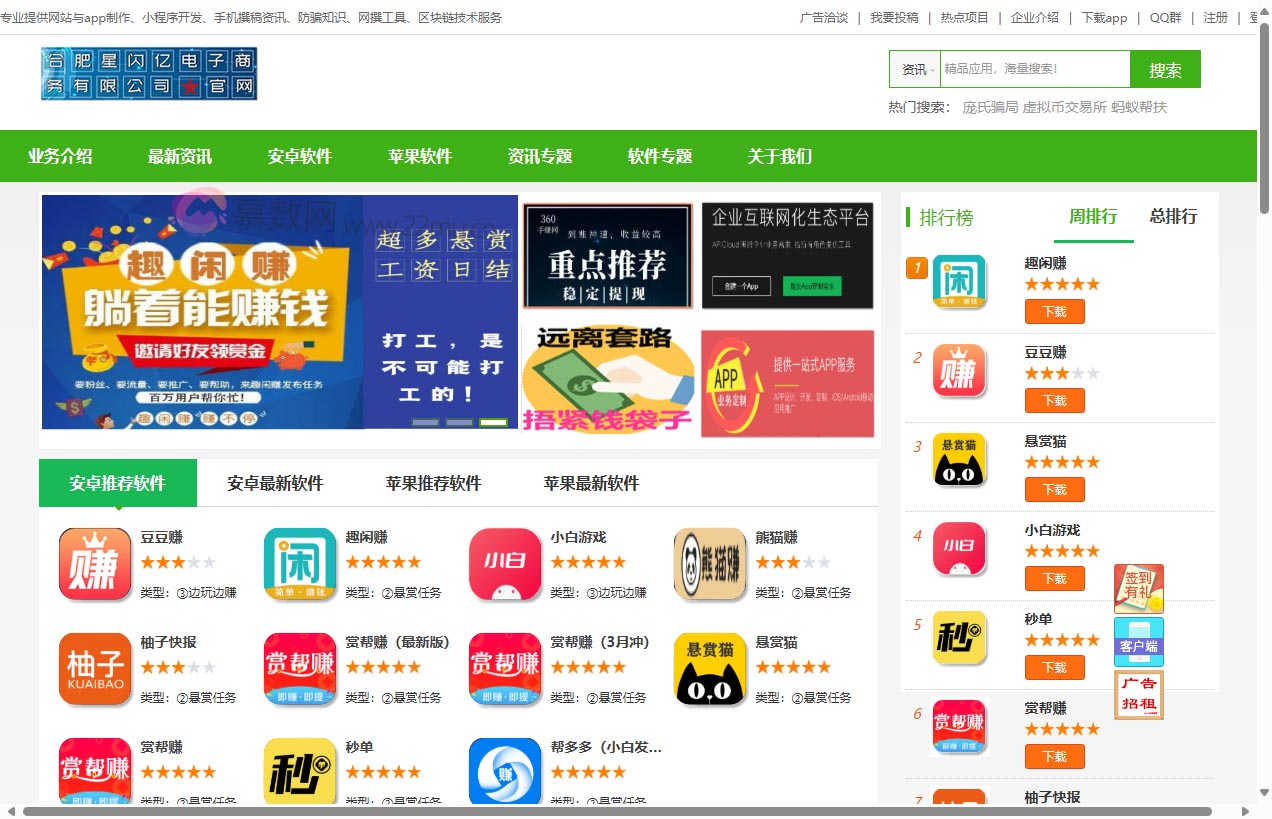Image resolution: width=1272 pixels, height=819 pixels.
Task: Select the 安卓最新软件 tab
Action: pyautogui.click(x=275, y=484)
